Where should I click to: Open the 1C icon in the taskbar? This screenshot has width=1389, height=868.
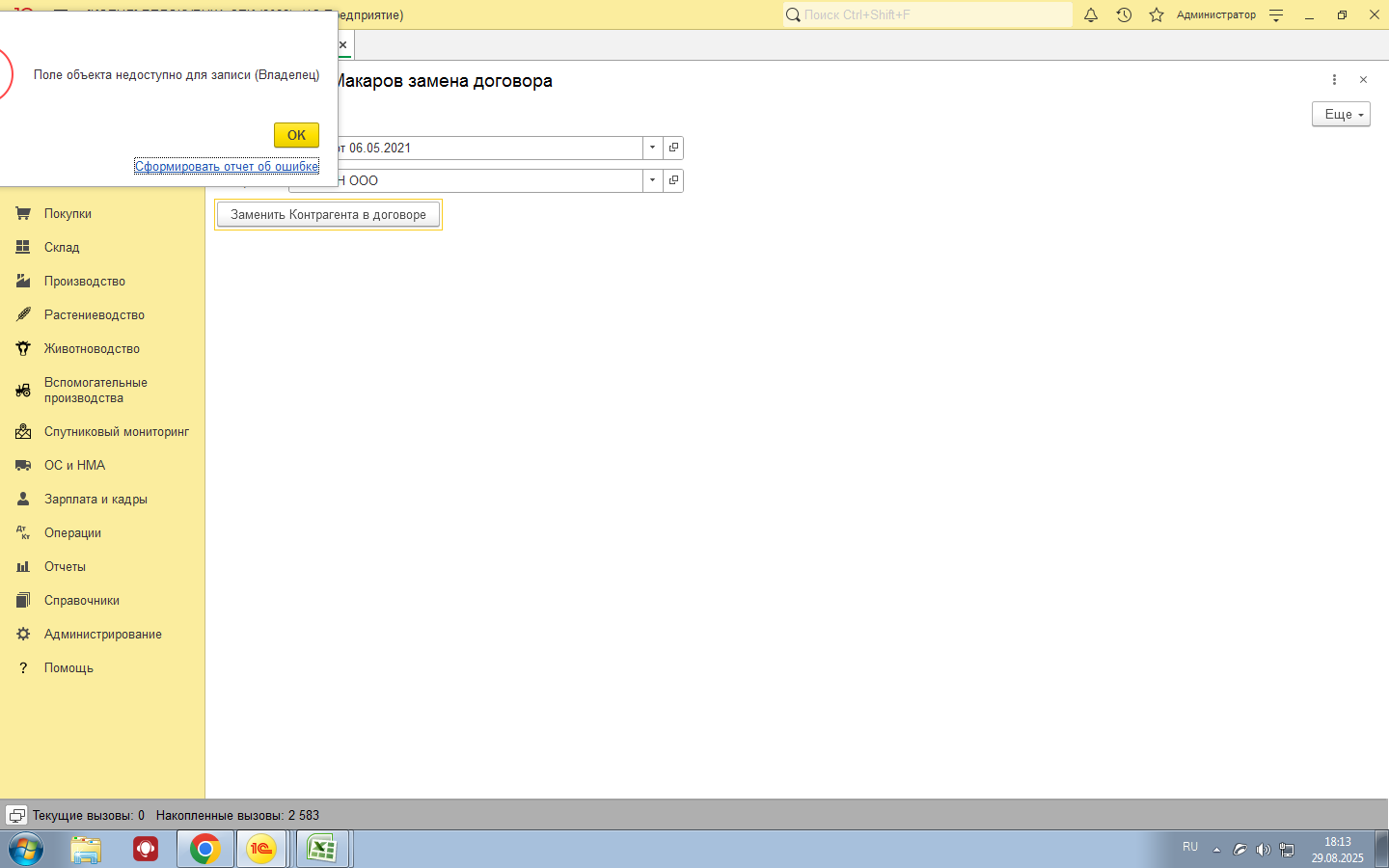pyautogui.click(x=261, y=849)
